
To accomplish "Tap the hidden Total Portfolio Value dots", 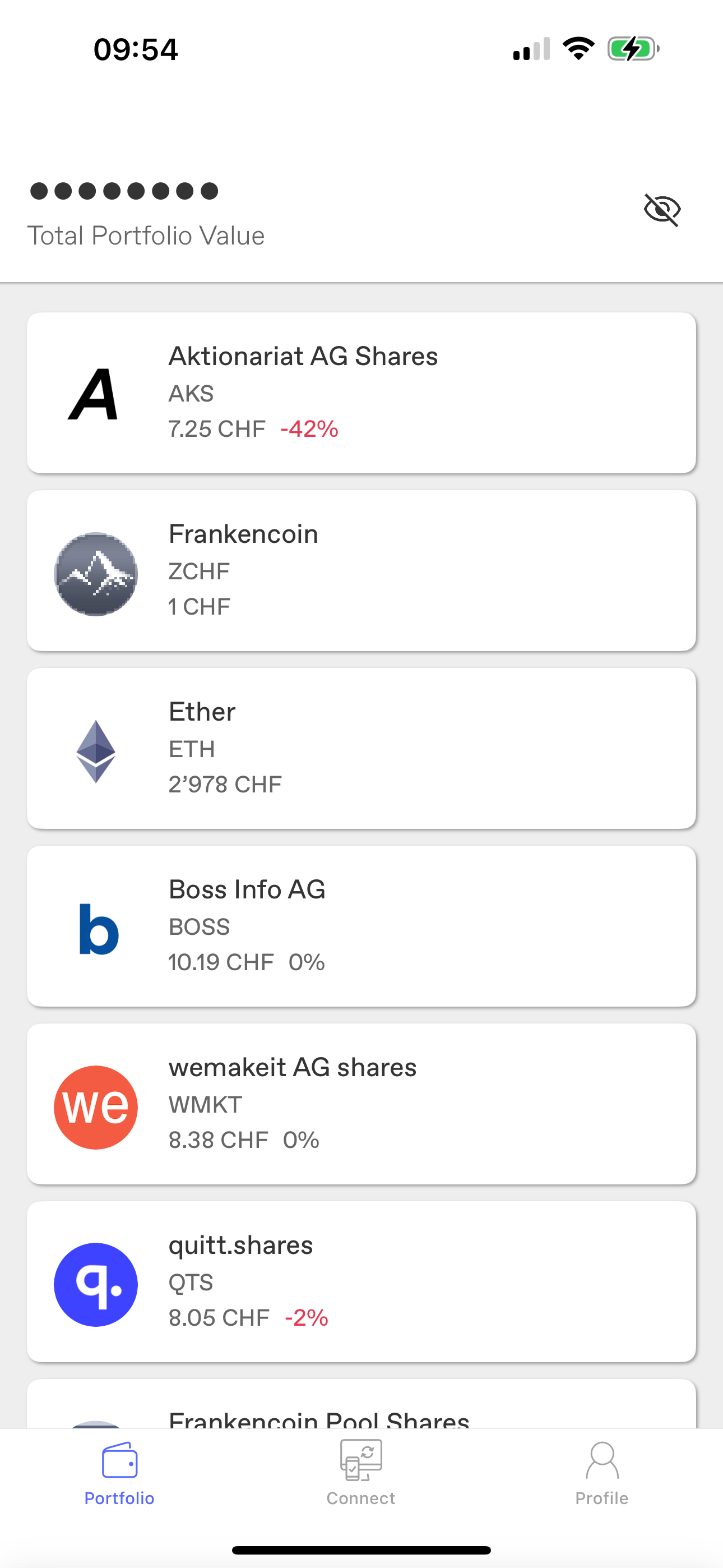I will click(x=124, y=191).
